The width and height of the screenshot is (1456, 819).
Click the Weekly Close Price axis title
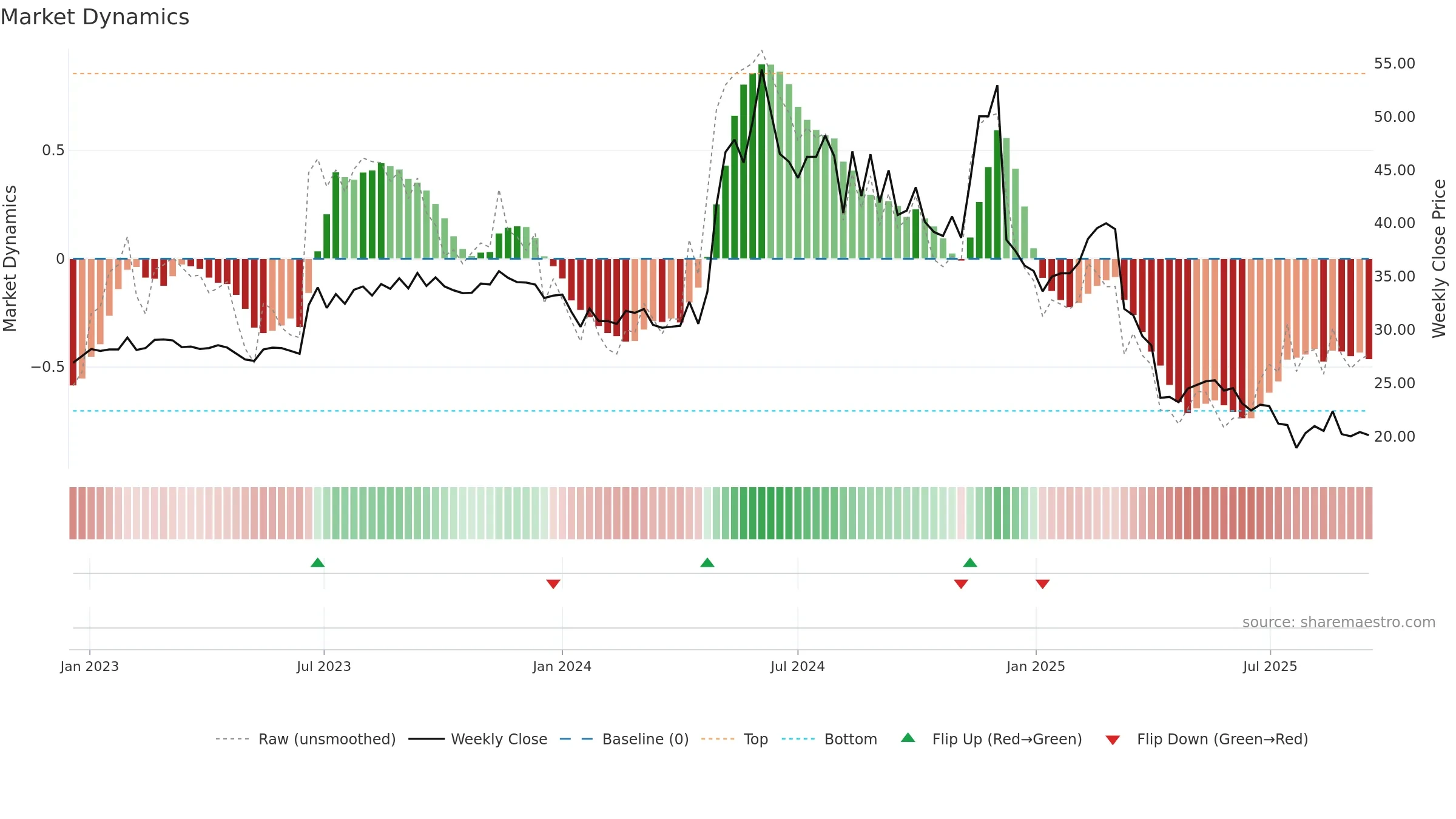pos(1440,258)
